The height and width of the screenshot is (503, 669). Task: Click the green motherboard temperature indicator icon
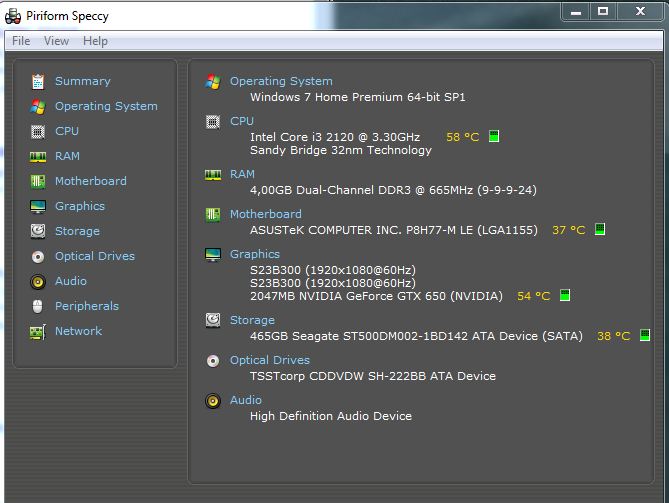(599, 229)
